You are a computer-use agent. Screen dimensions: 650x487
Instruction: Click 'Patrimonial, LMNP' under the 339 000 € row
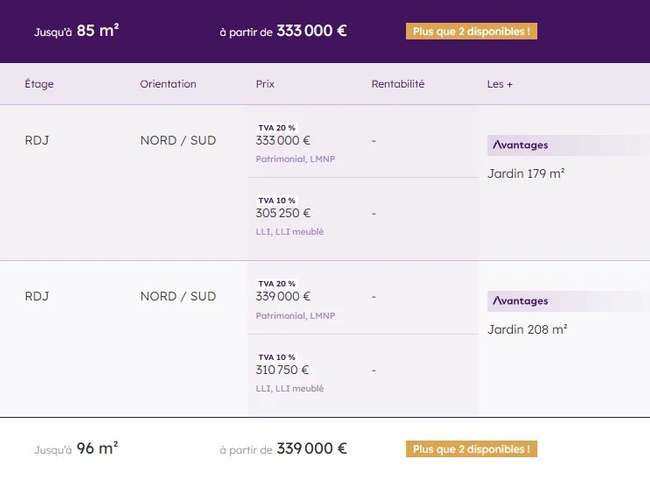click(295, 316)
